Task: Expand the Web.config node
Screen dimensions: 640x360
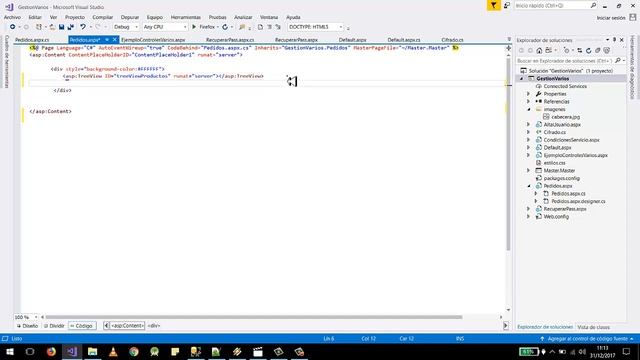Action: tap(529, 217)
